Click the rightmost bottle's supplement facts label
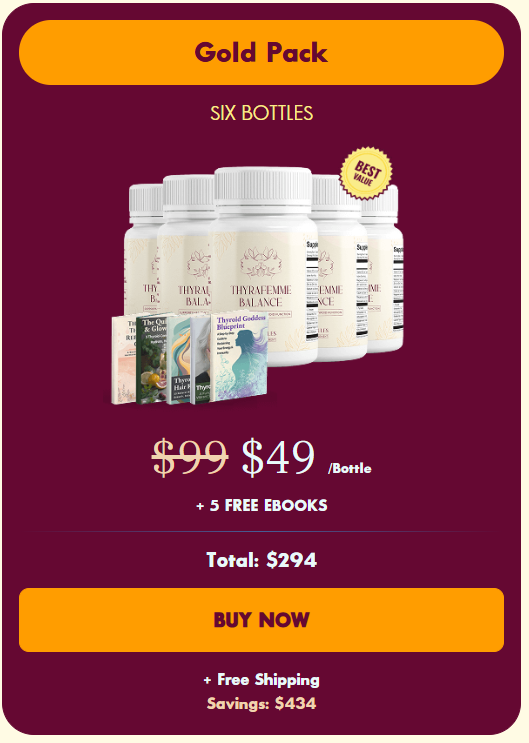 coord(398,290)
